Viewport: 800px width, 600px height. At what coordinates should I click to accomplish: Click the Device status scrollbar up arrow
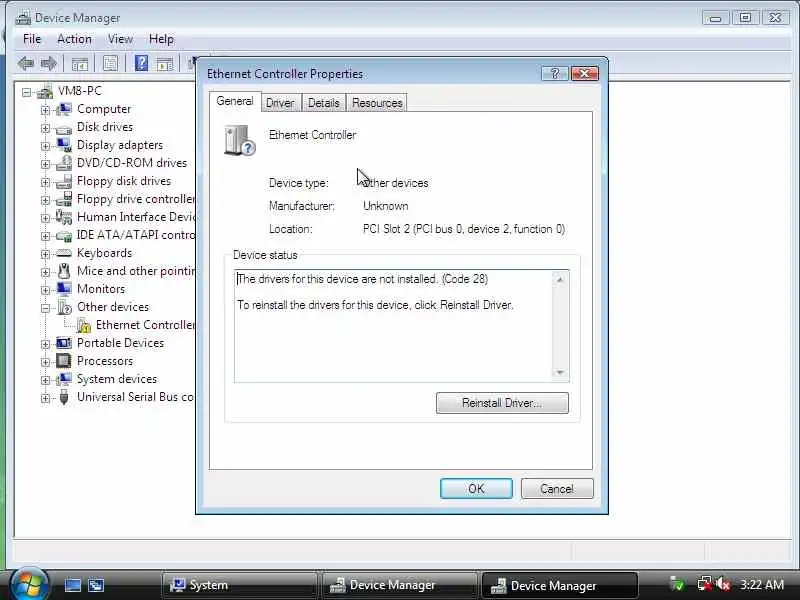click(x=560, y=280)
